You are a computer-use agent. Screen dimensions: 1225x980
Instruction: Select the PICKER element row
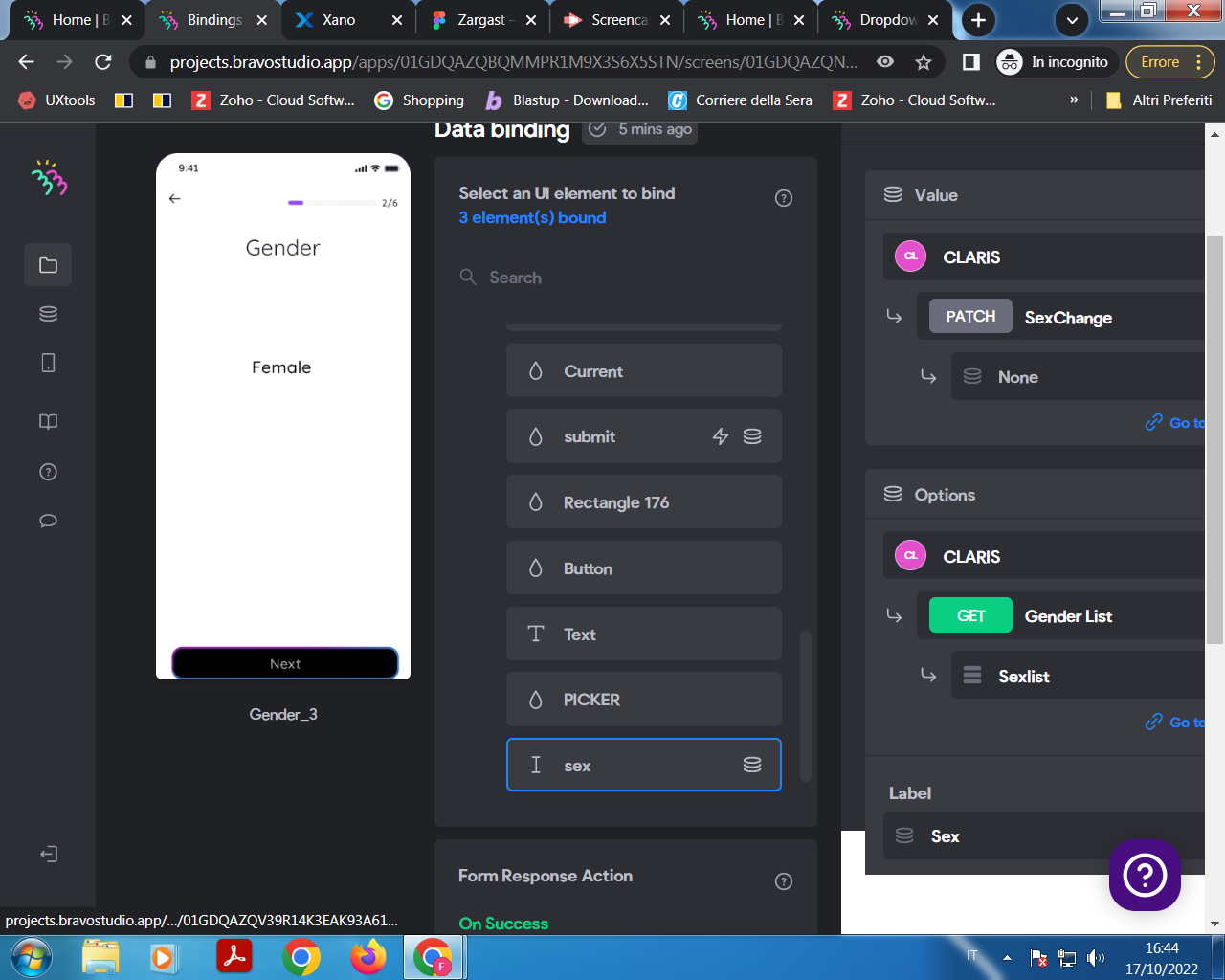tap(644, 699)
